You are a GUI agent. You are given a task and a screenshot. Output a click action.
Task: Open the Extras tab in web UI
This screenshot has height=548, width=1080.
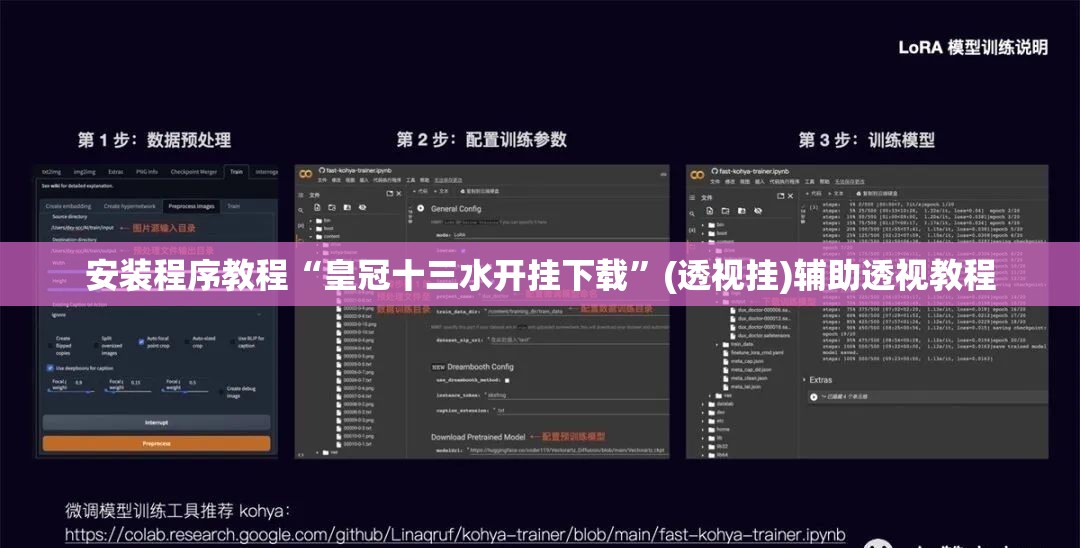116,171
